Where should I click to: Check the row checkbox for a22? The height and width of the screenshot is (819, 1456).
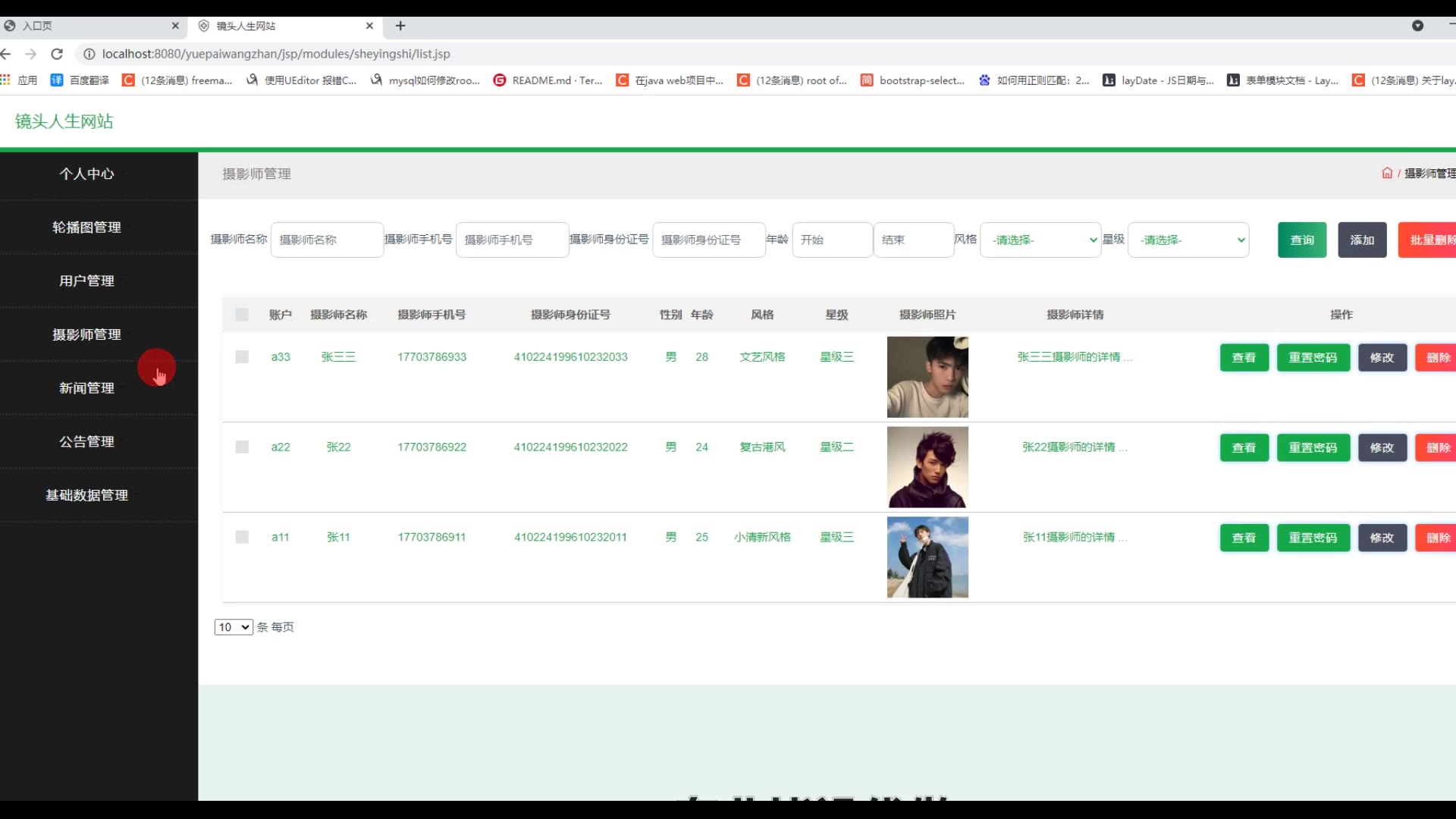(242, 447)
